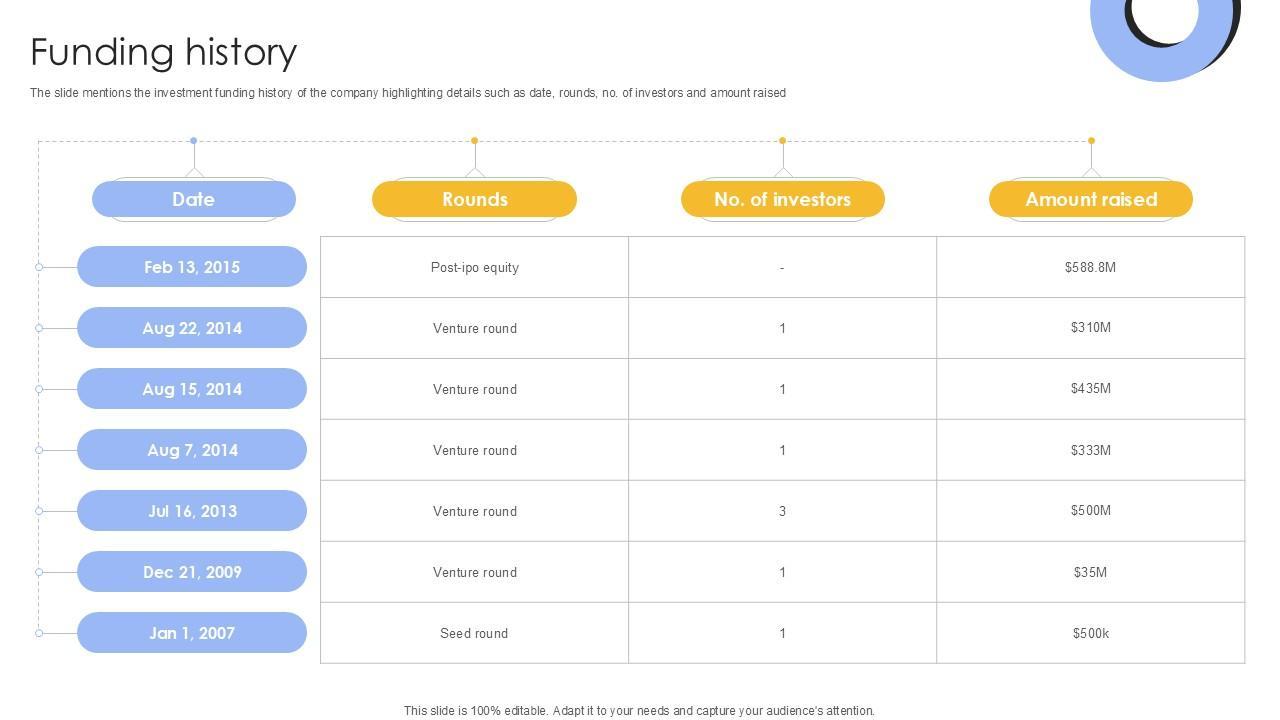
Task: Click the Post-ipo equity cell
Action: tap(474, 267)
